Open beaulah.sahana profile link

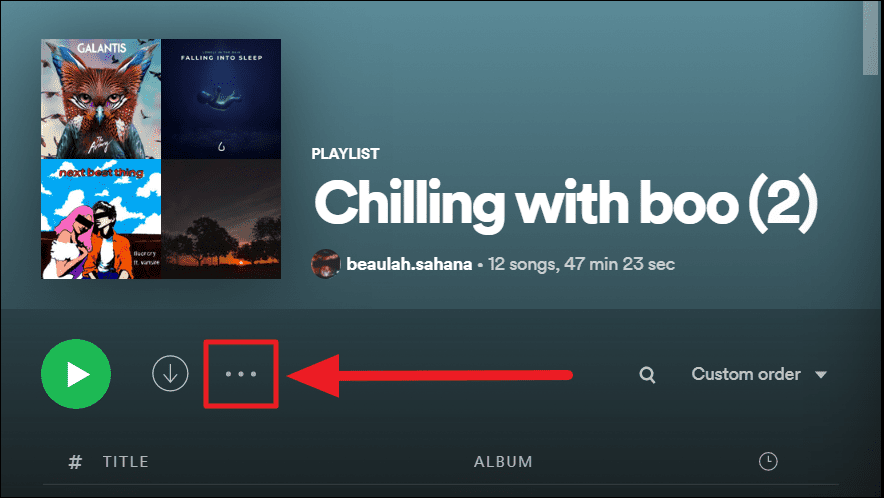pyautogui.click(x=409, y=264)
